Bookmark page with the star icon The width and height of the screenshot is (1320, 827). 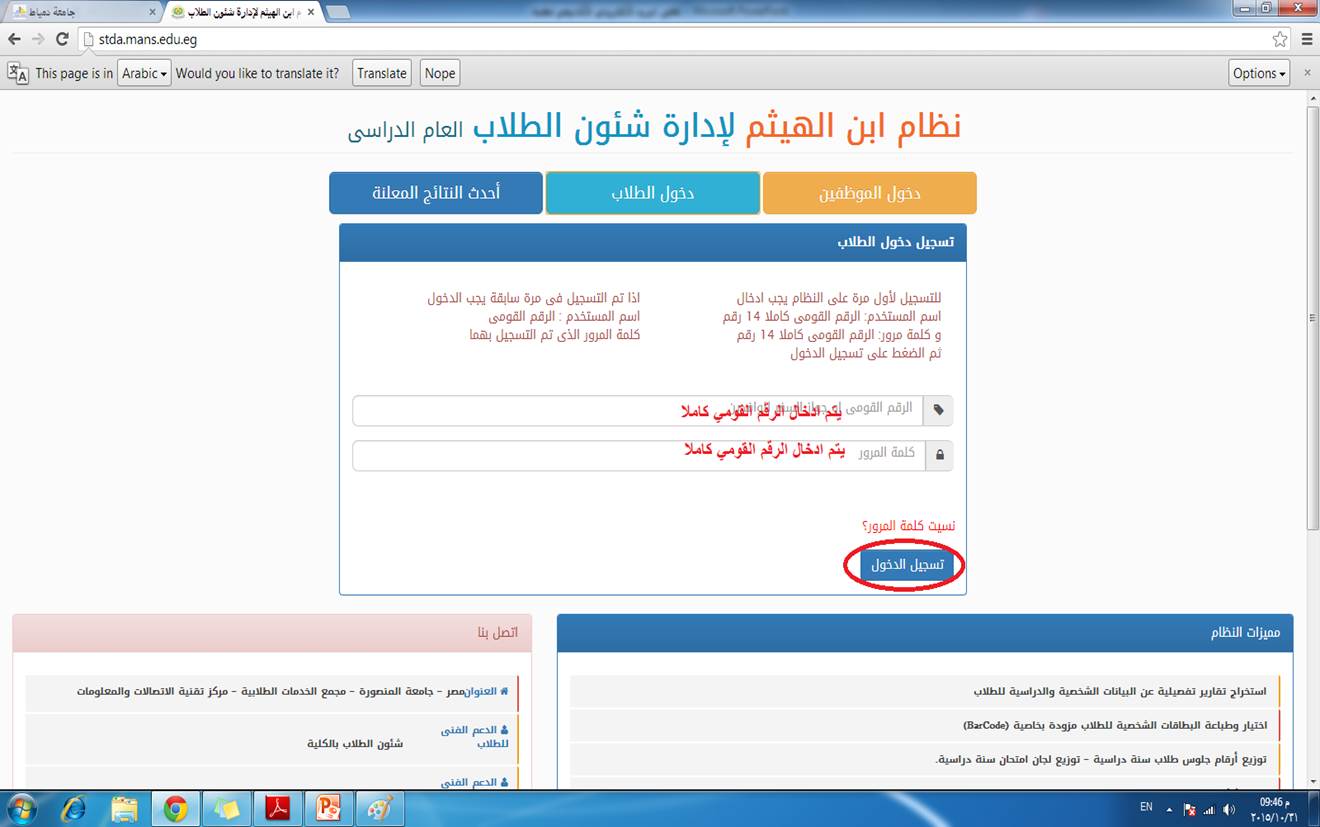click(1280, 39)
